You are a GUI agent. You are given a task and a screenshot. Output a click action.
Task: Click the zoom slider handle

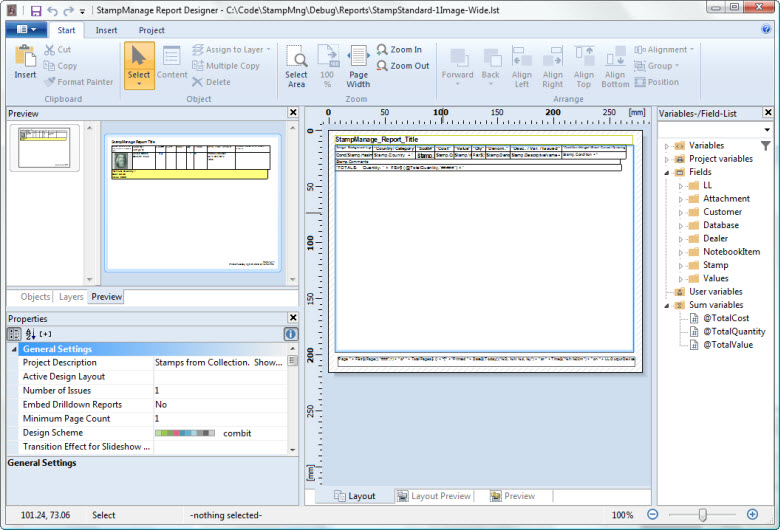pyautogui.click(x=702, y=515)
